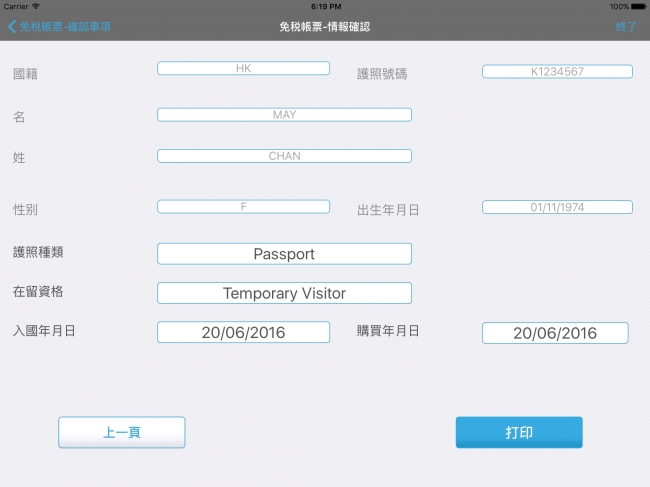Click the 6:19 PM clock in status bar

326,7
